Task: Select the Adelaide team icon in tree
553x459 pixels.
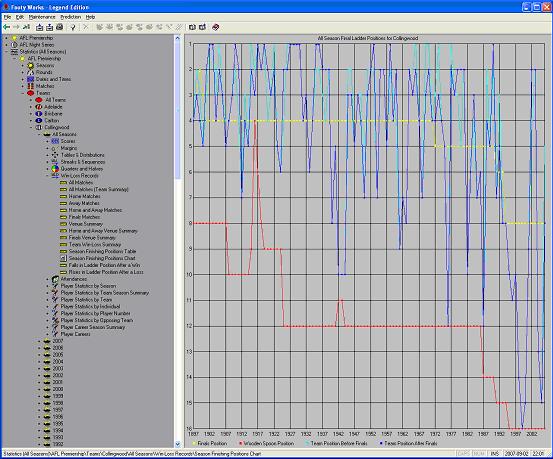Action: pyautogui.click(x=39, y=107)
